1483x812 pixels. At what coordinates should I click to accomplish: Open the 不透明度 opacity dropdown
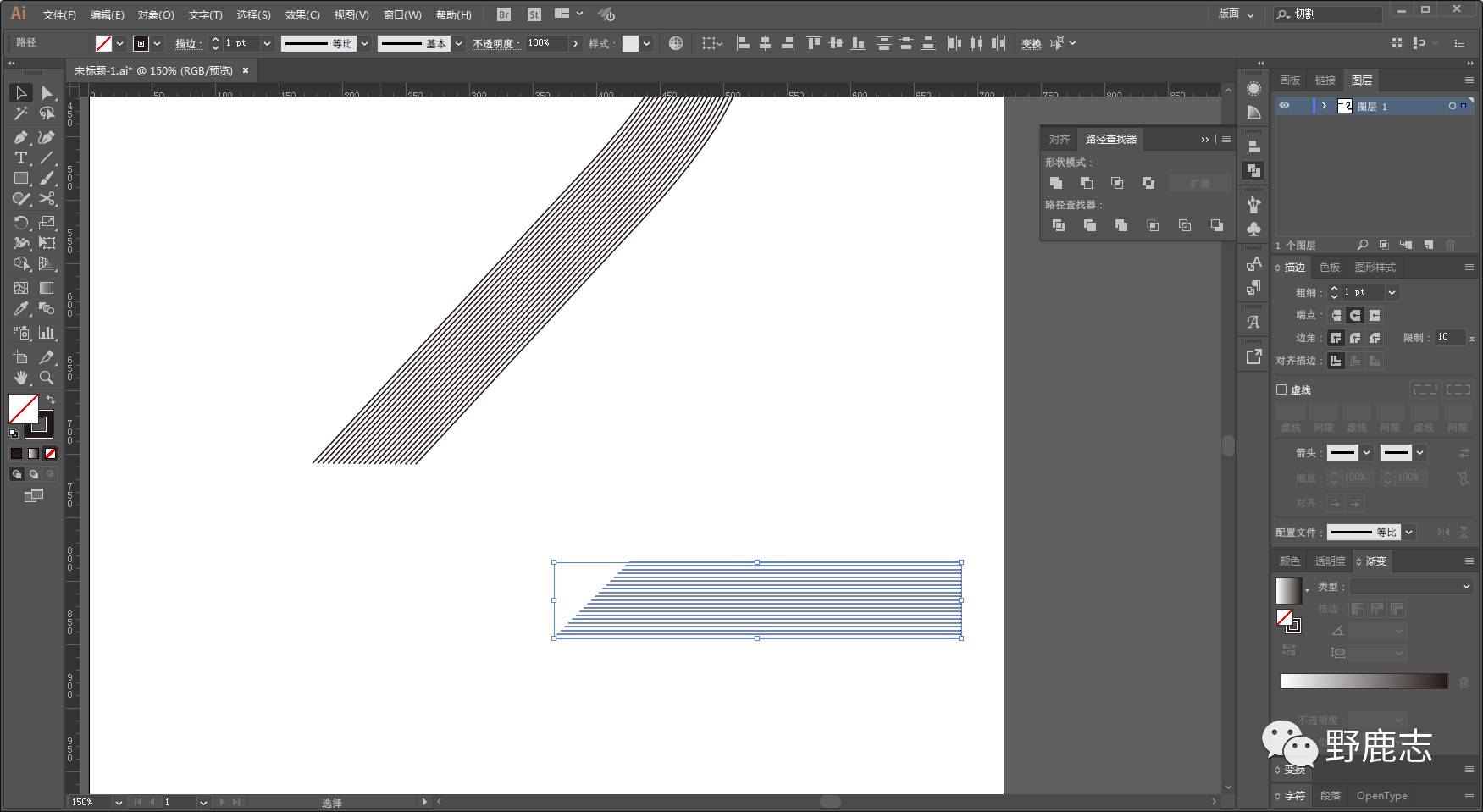point(576,43)
